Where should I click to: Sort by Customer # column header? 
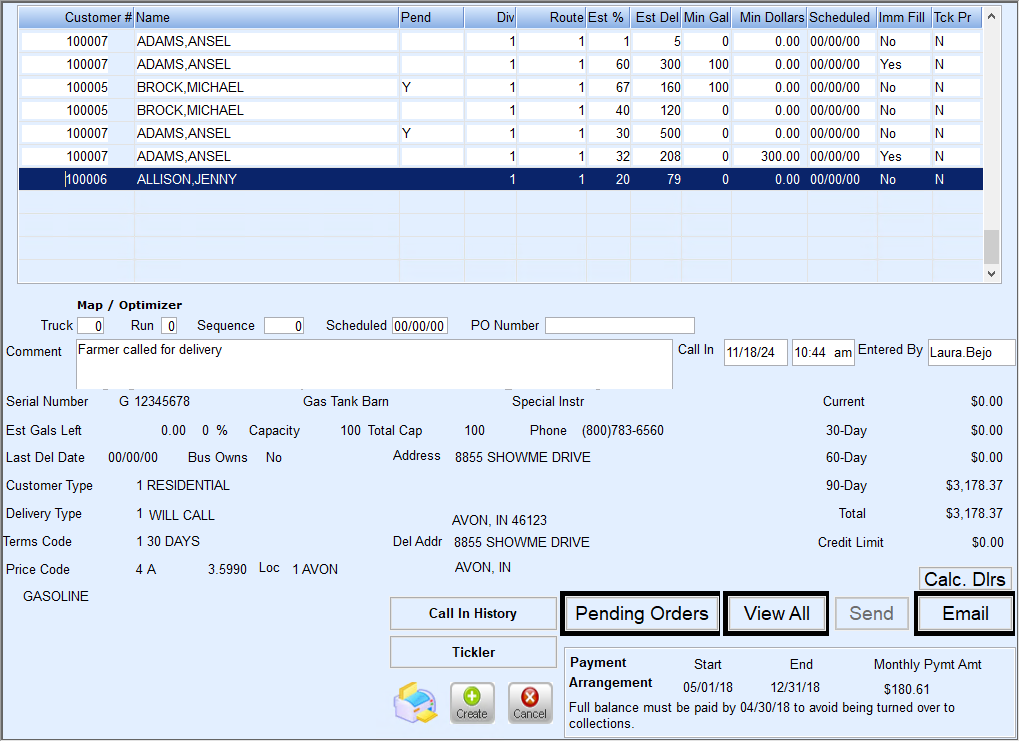(x=77, y=18)
